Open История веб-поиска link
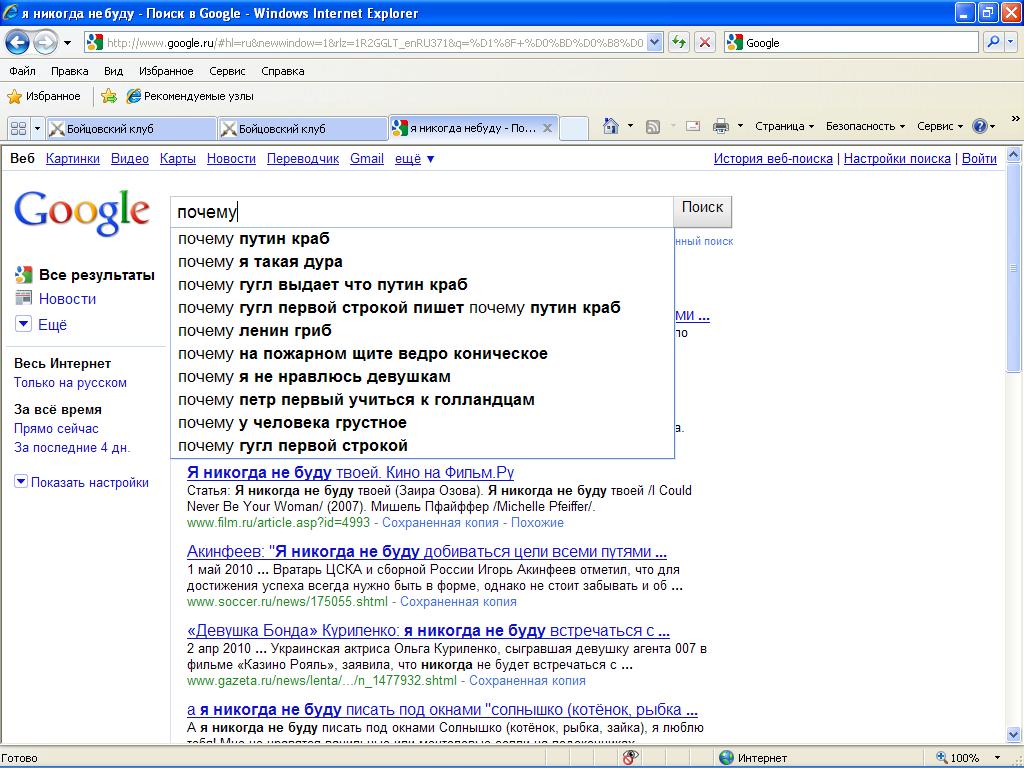The height and width of the screenshot is (768, 1024). point(773,159)
